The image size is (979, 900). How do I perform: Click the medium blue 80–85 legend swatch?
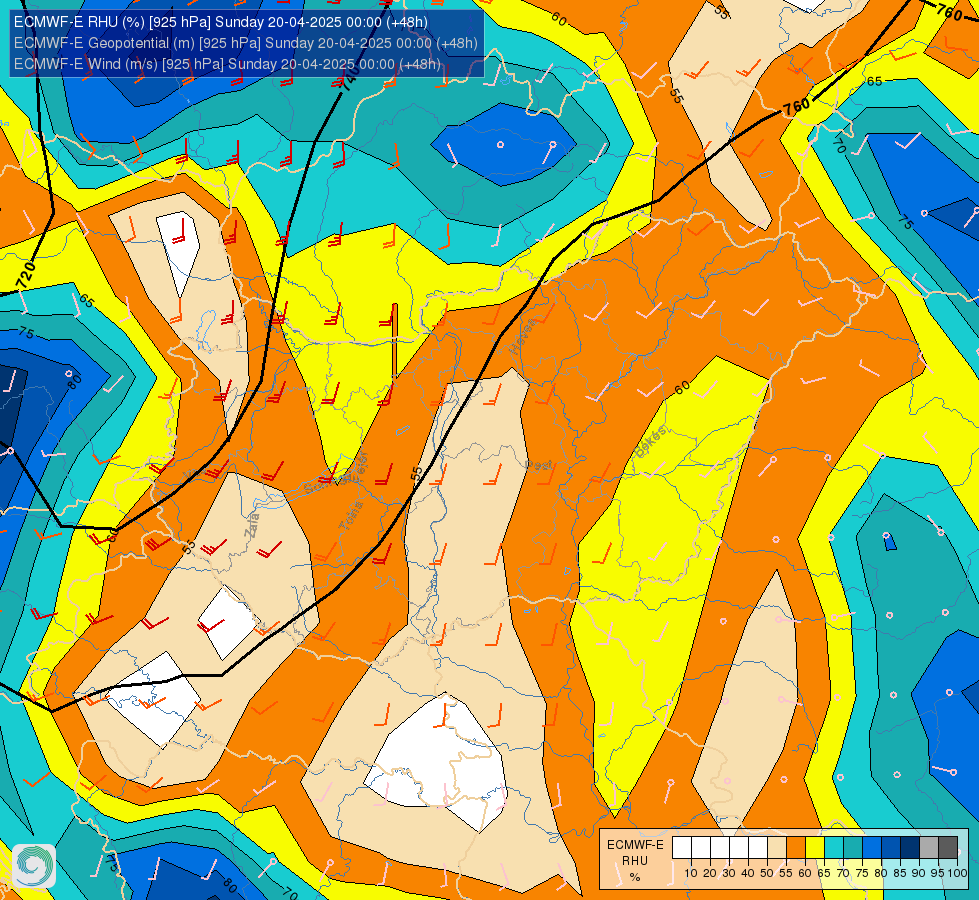tap(891, 848)
